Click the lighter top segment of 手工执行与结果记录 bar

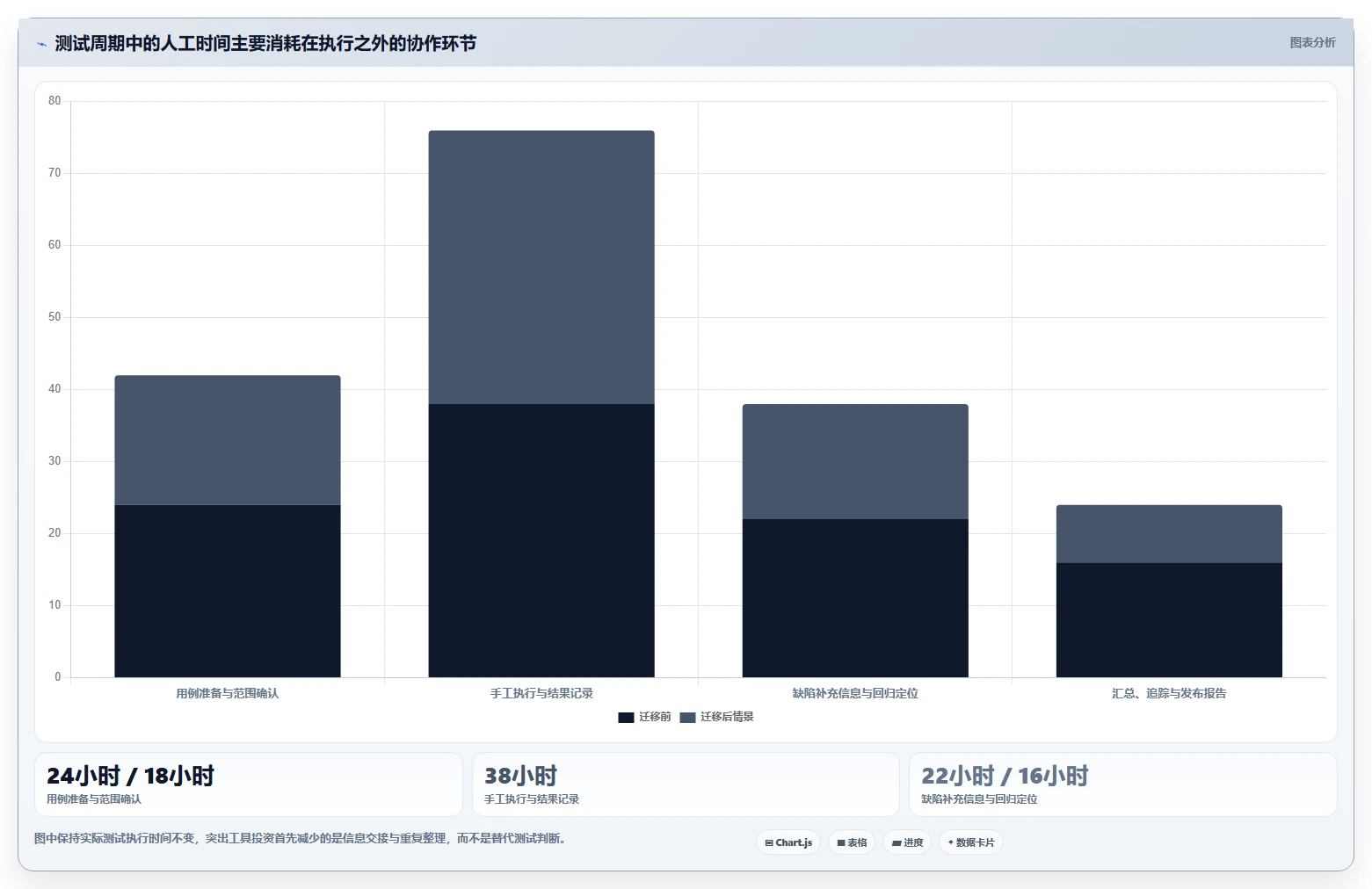click(541, 267)
